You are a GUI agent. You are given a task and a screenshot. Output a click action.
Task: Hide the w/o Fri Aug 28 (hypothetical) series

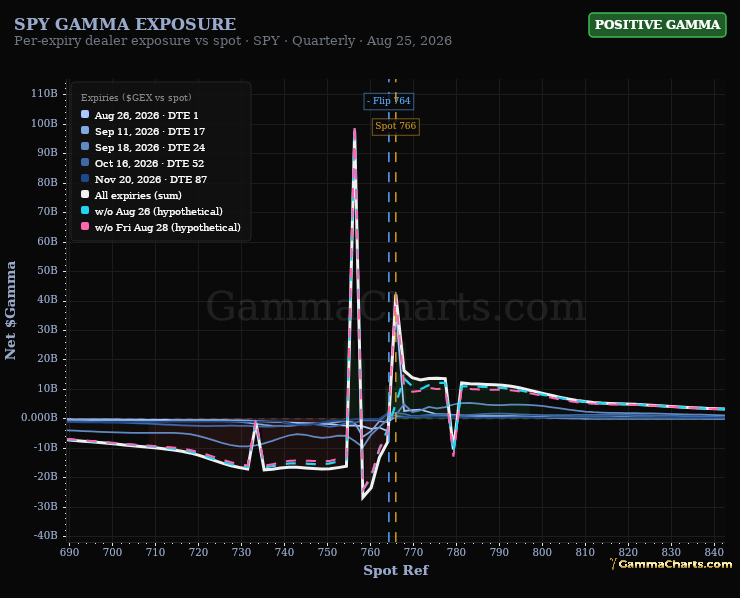click(161, 227)
